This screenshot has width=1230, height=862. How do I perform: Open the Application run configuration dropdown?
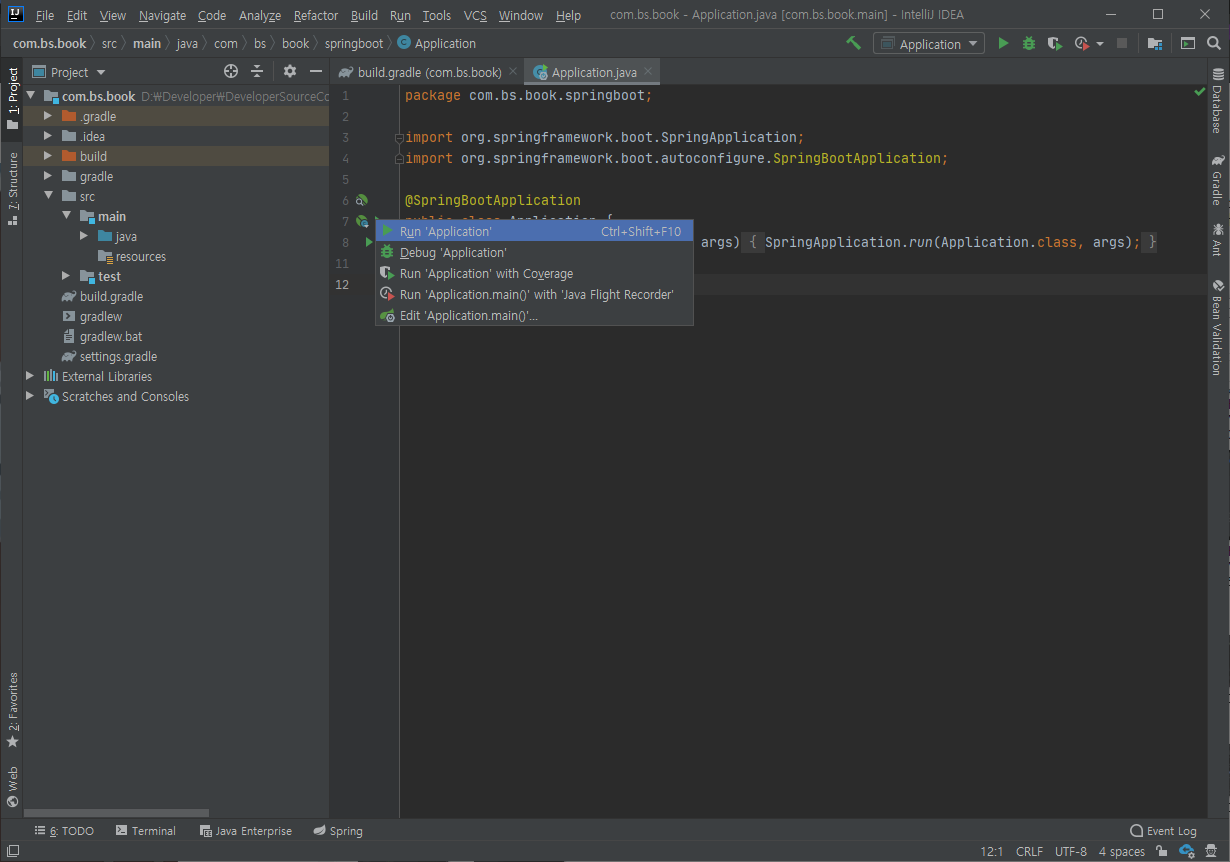929,44
